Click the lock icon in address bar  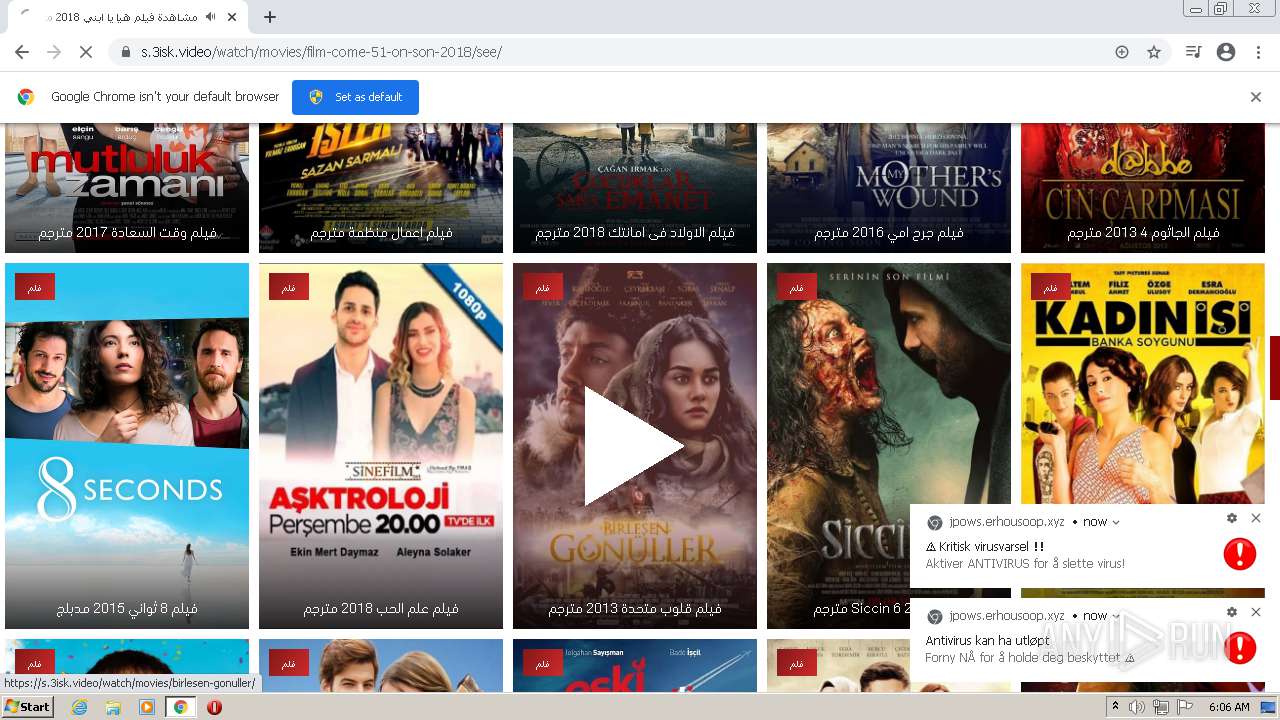pyautogui.click(x=126, y=52)
